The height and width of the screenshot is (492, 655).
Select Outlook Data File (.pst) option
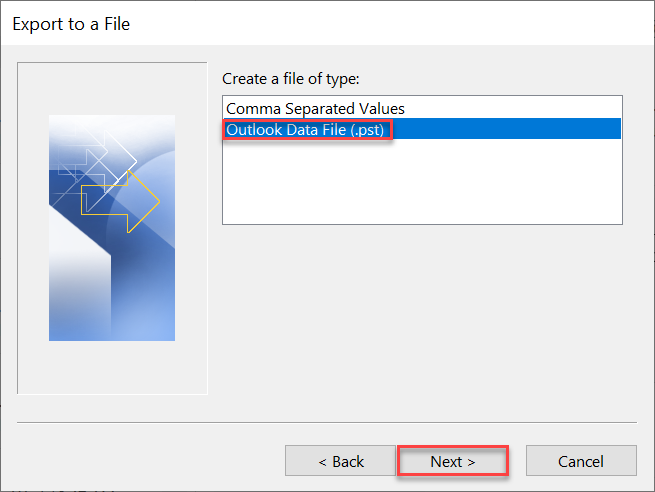pos(307,130)
